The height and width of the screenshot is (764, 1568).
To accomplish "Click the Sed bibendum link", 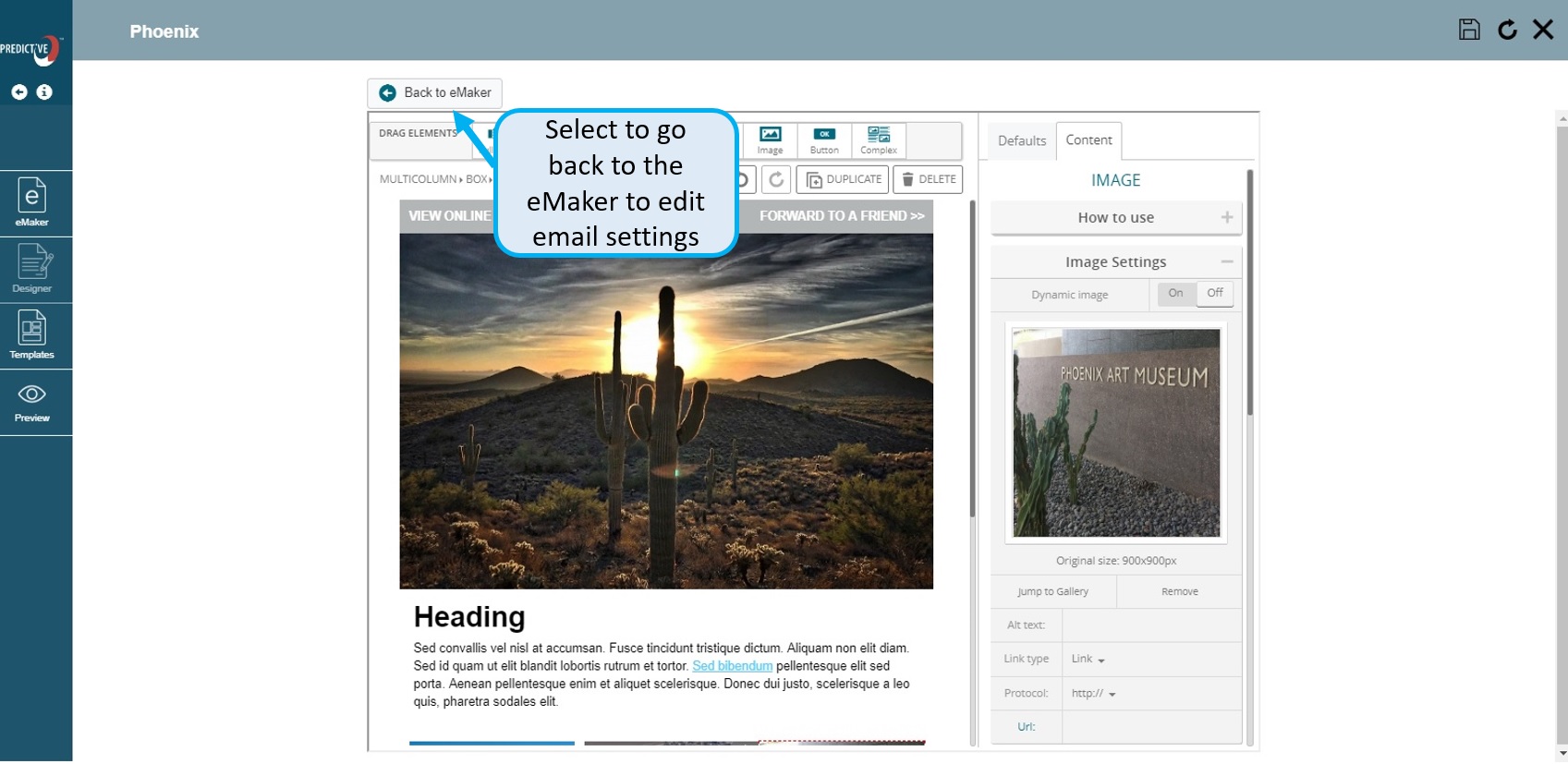I will point(732,666).
